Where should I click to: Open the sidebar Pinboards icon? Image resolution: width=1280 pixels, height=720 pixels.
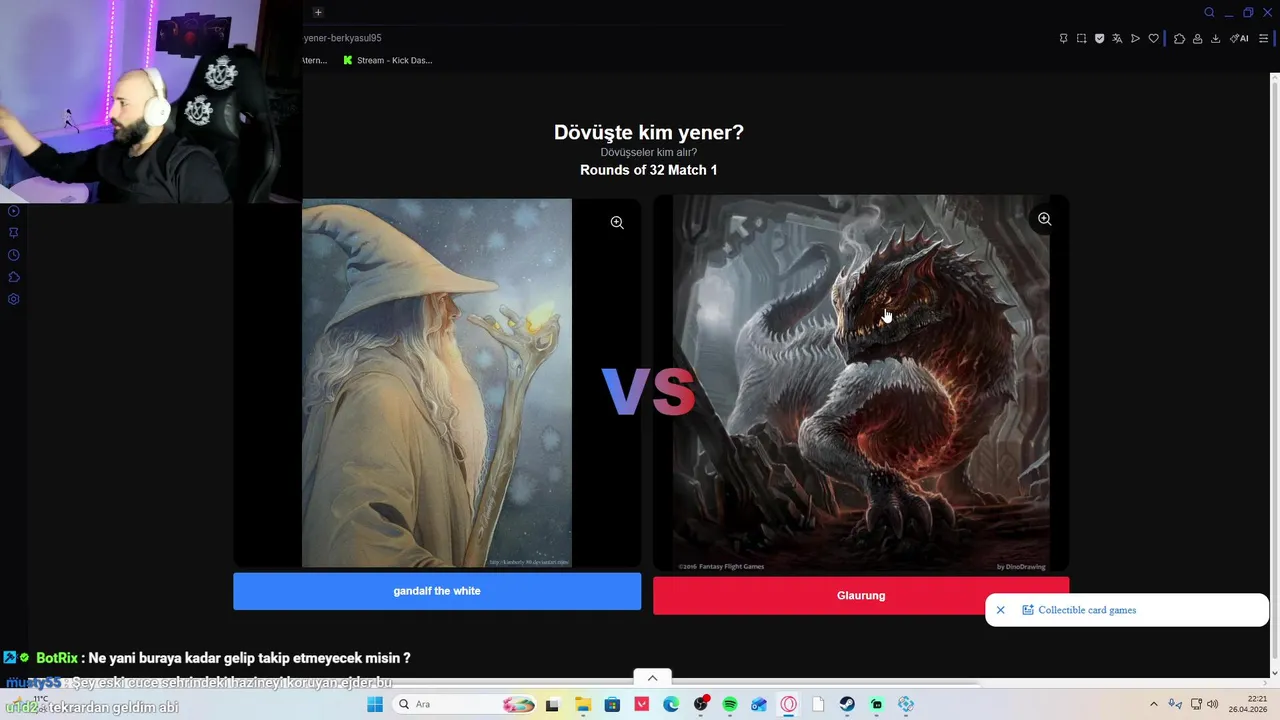pyautogui.click(x=14, y=233)
